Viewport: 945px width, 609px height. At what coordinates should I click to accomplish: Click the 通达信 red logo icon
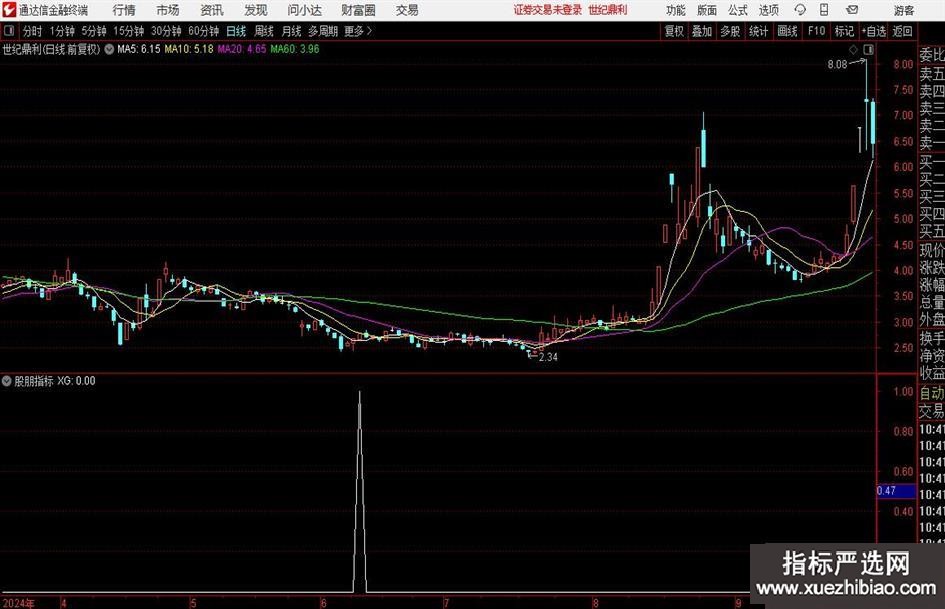click(9, 10)
